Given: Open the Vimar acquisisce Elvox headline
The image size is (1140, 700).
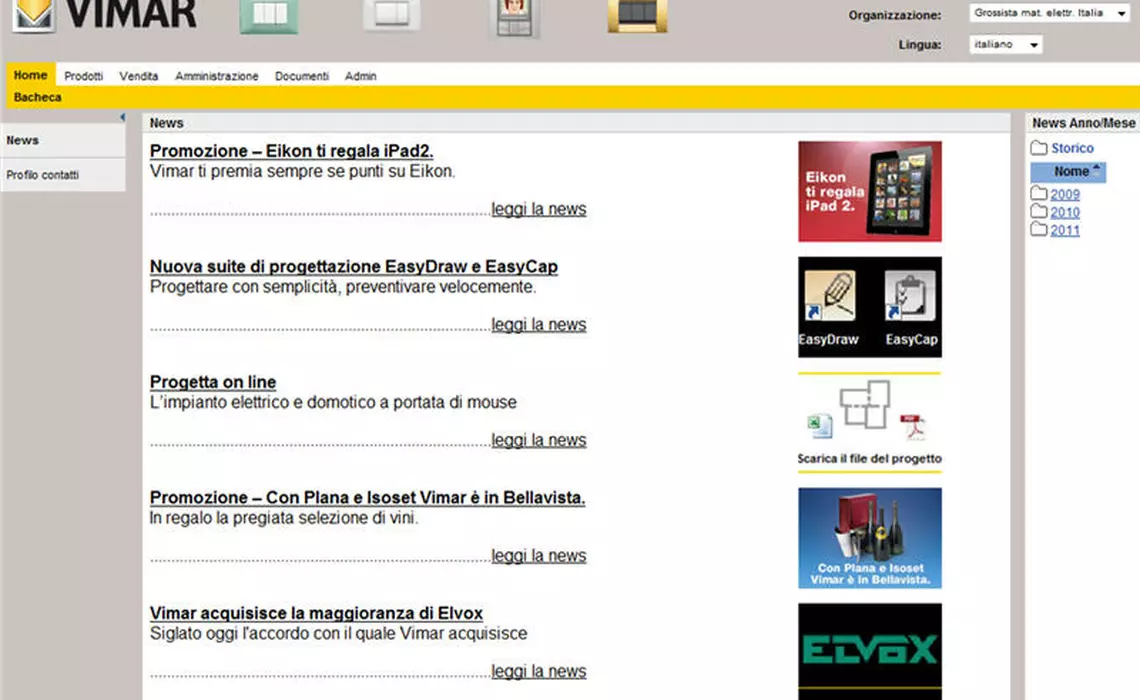Looking at the screenshot, I should (316, 613).
